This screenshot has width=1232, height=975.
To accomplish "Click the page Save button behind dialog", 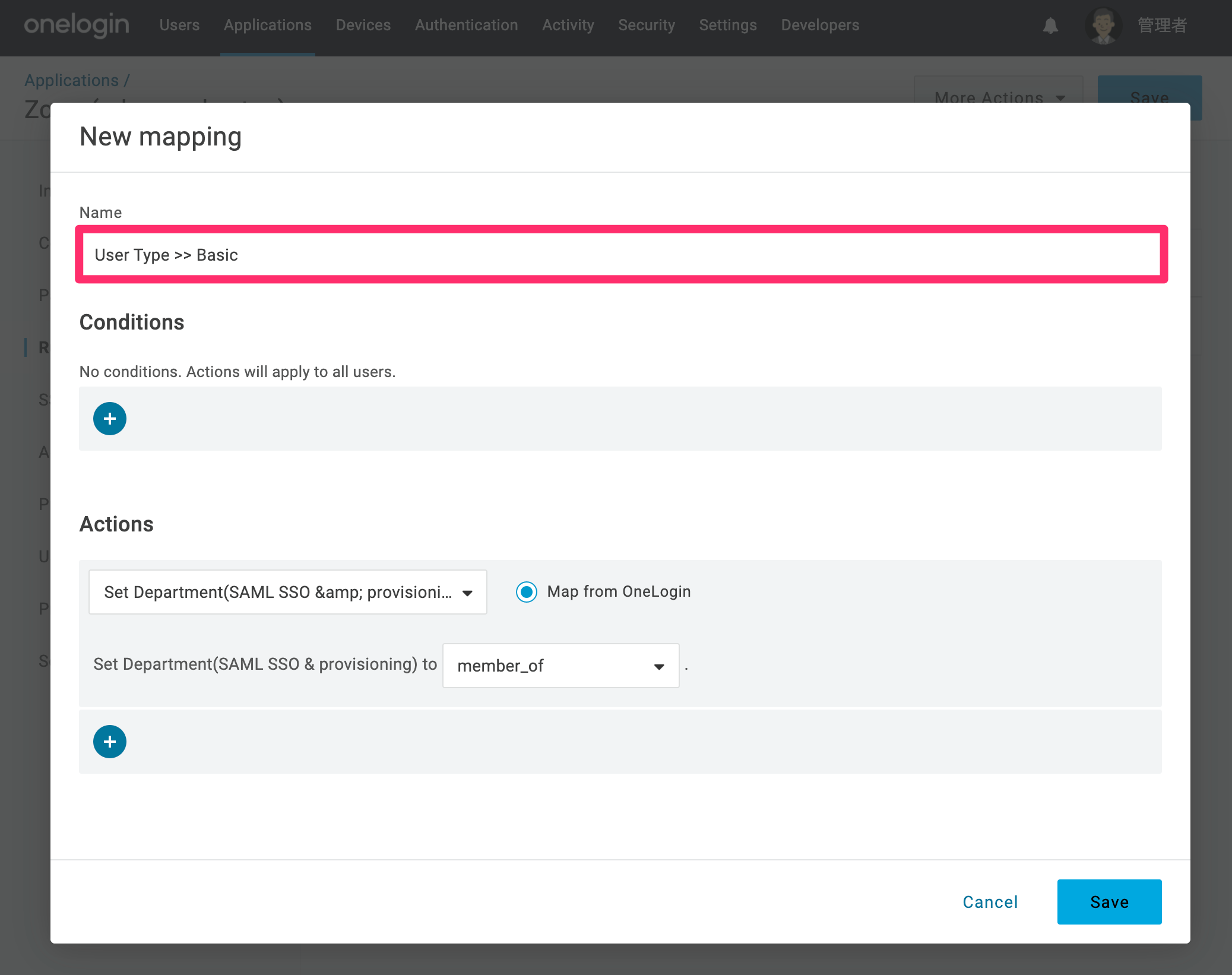I will pyautogui.click(x=1149, y=97).
